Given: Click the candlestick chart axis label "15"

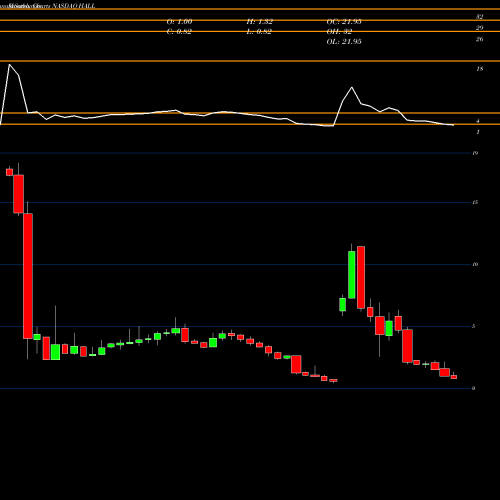Looking at the screenshot, I should (x=475, y=202).
